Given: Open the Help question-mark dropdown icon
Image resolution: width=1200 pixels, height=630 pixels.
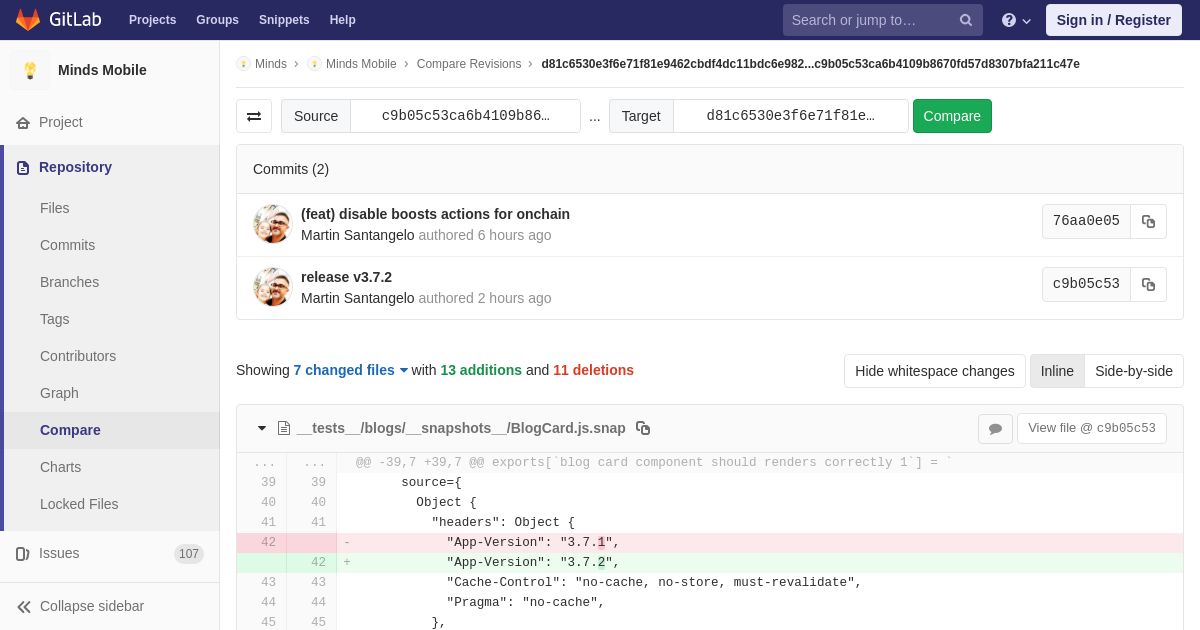Looking at the screenshot, I should (x=1016, y=20).
